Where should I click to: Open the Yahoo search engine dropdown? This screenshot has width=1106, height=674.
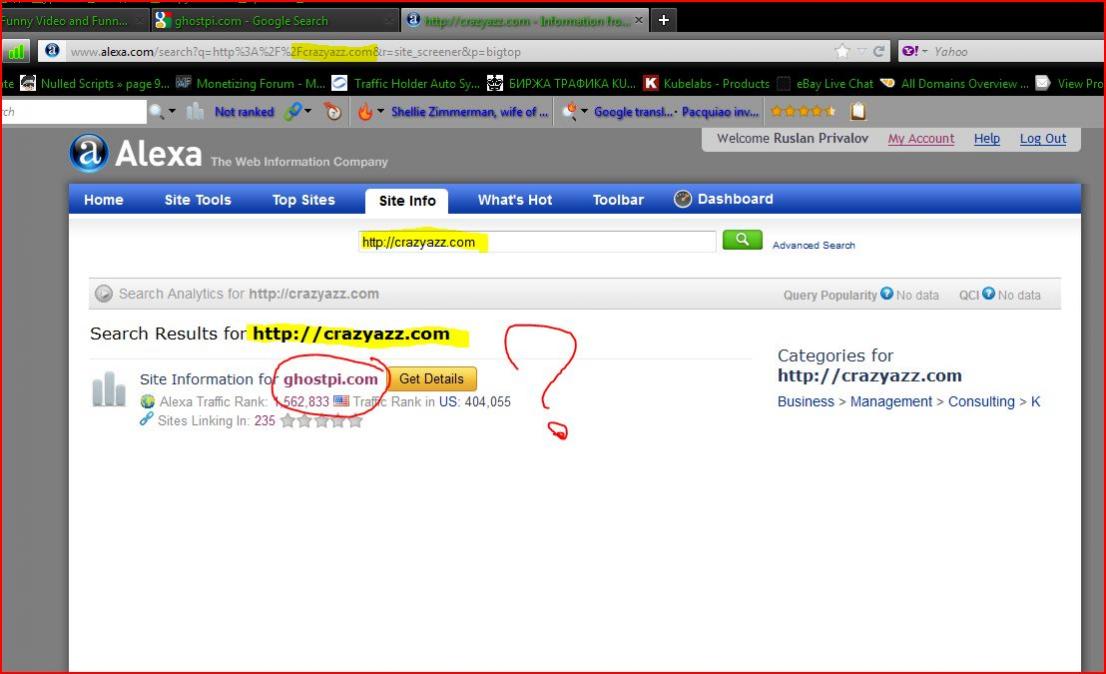(916, 51)
